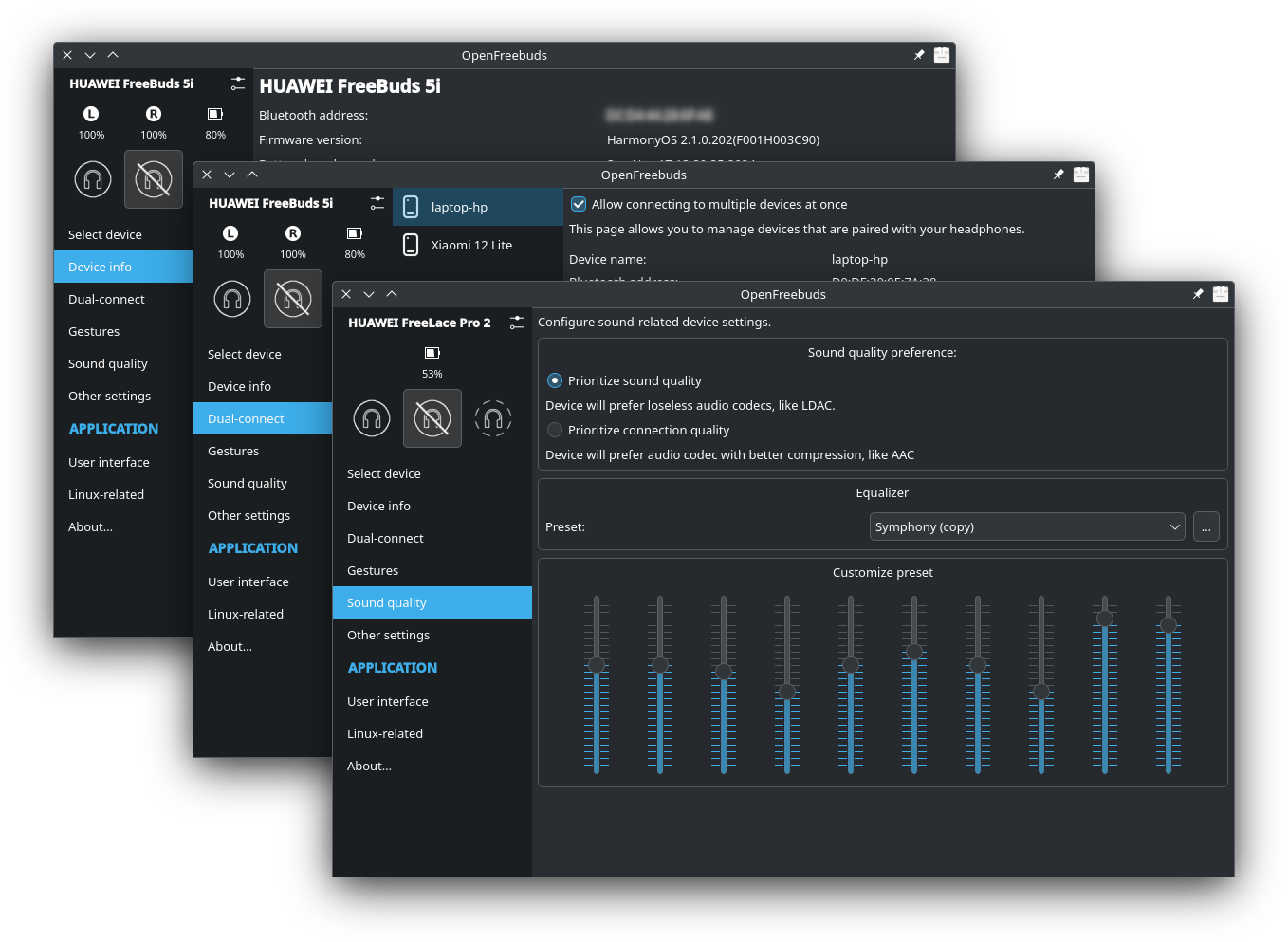Open Device info section in back window
Viewport: 1288px width, 942px height.
click(123, 267)
